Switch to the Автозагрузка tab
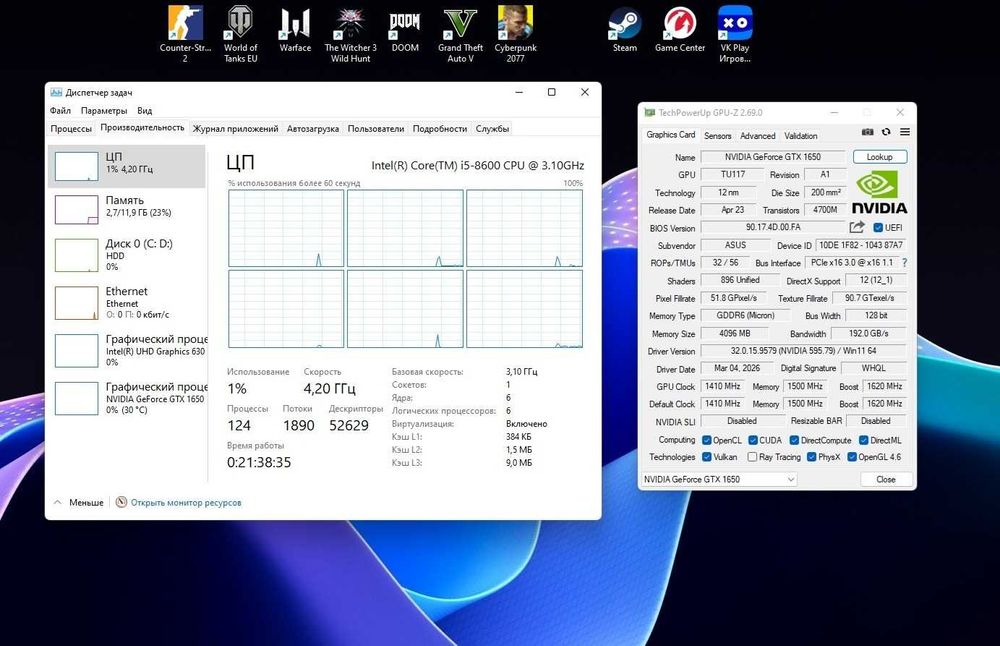 [x=312, y=128]
